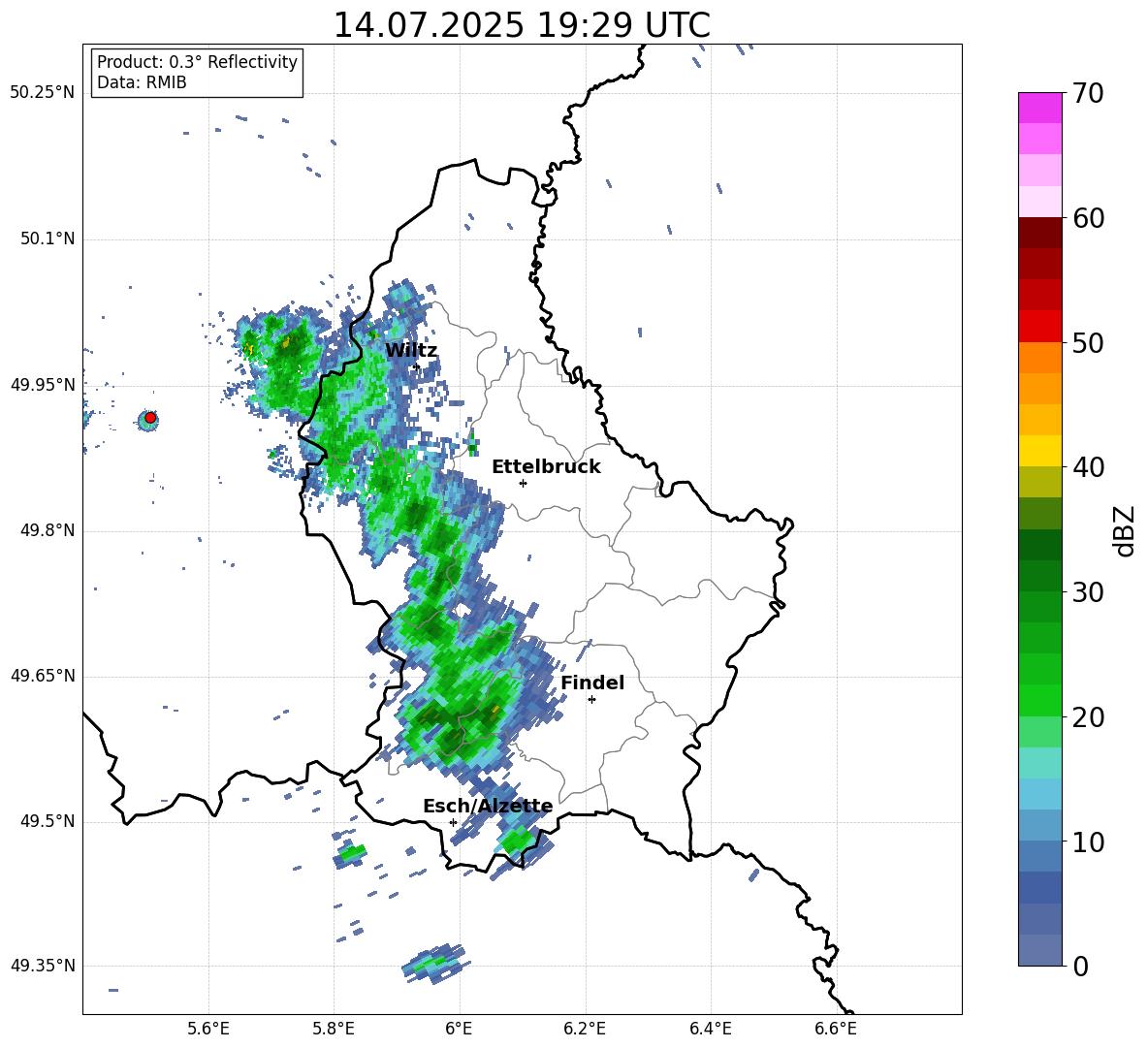This screenshot has width=1148, height=1048.
Task: Click the 6.6°E longitude label
Action: point(836,1030)
